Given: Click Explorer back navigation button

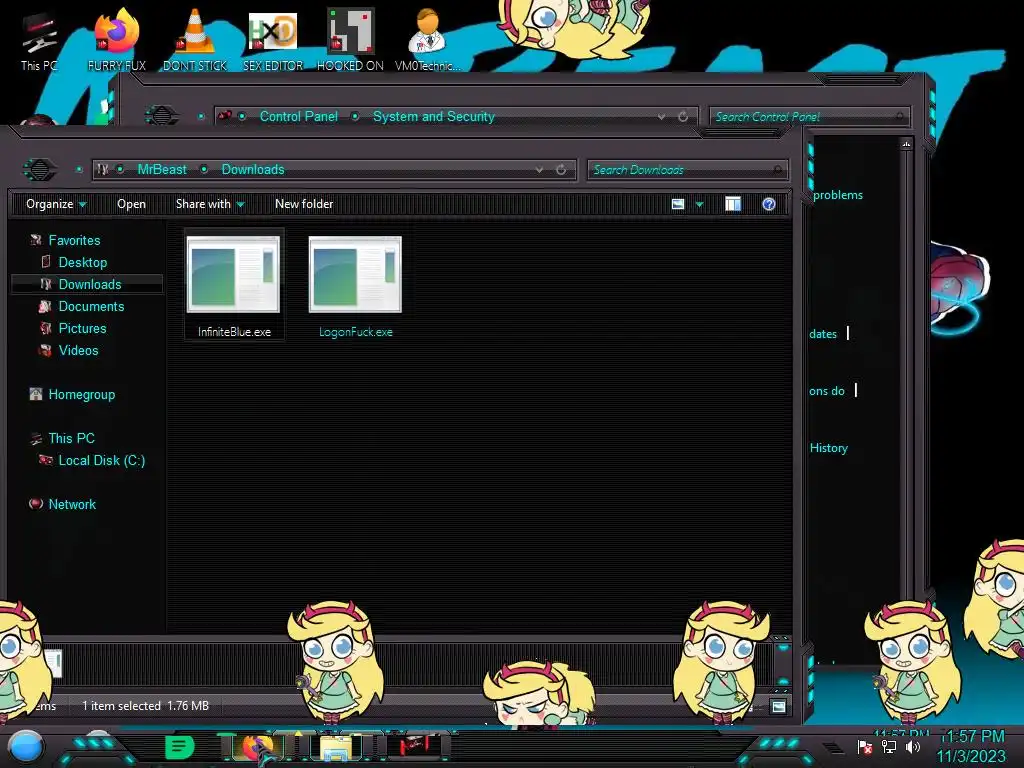Looking at the screenshot, I should [x=40, y=170].
